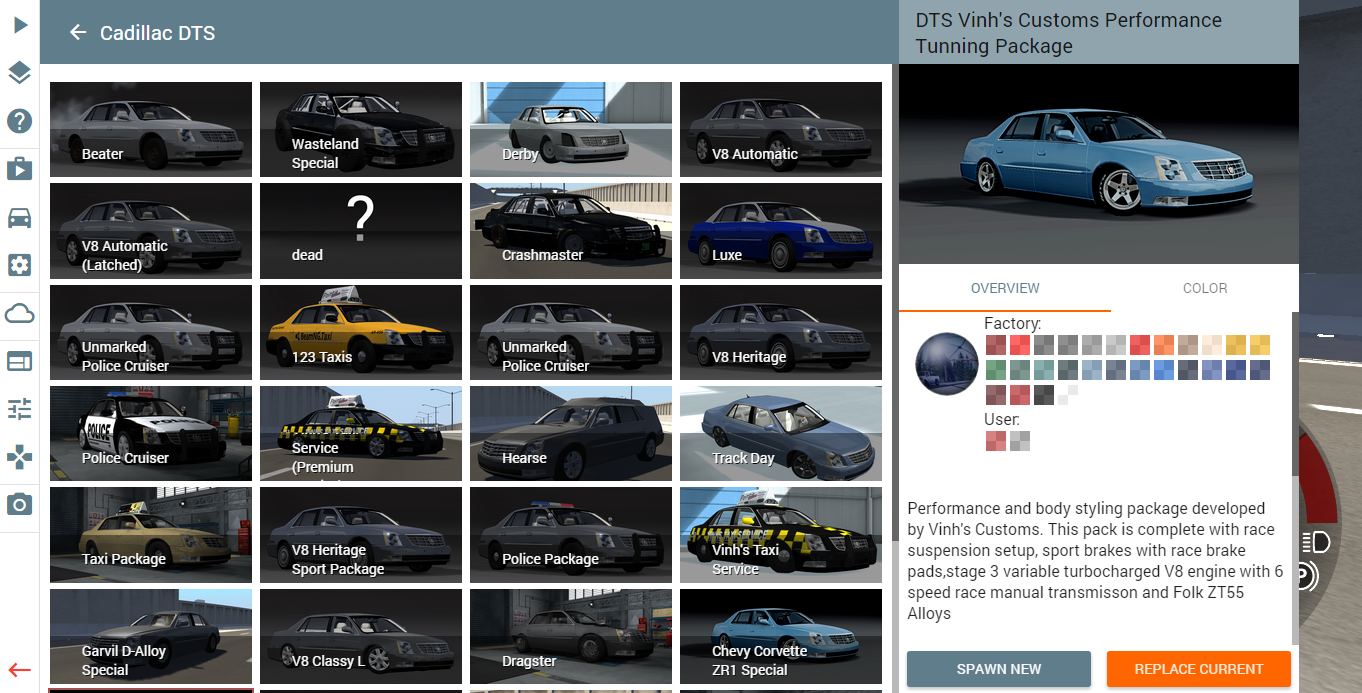The width and height of the screenshot is (1362, 693).
Task: Select the Crashmaster configuration
Action: (571, 231)
